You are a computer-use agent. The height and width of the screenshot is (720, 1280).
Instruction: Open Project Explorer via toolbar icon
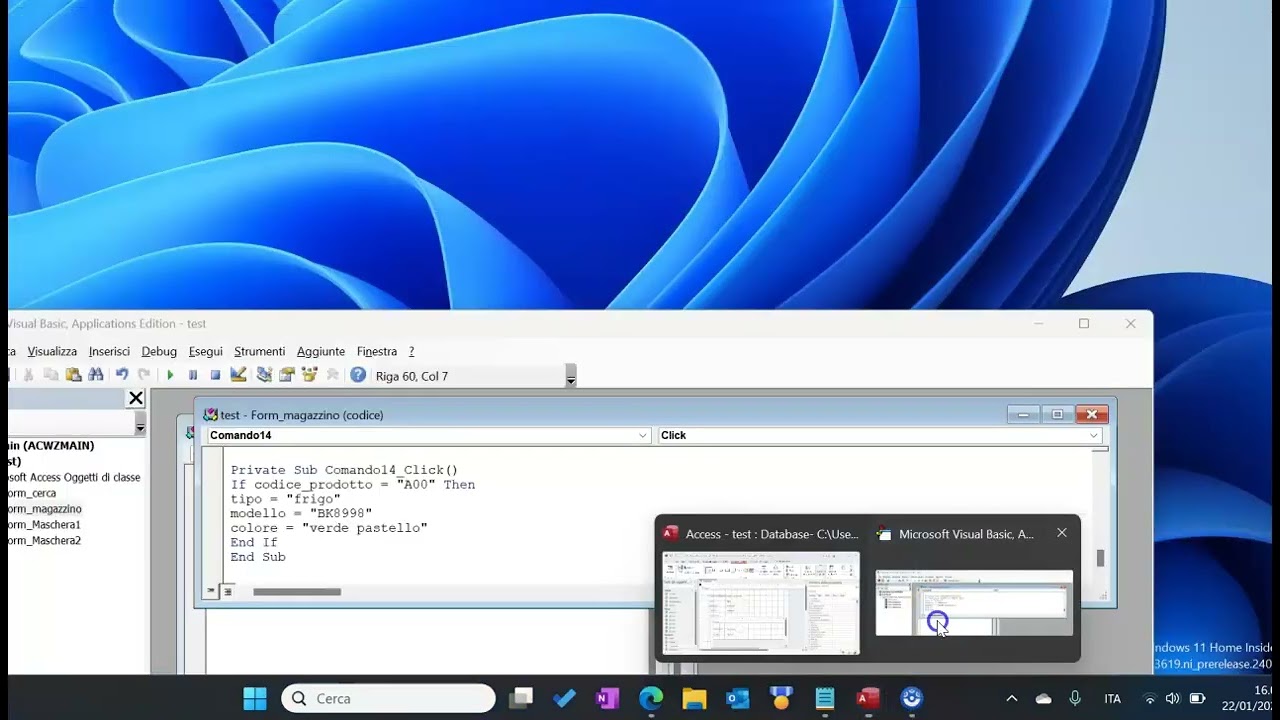[x=264, y=375]
